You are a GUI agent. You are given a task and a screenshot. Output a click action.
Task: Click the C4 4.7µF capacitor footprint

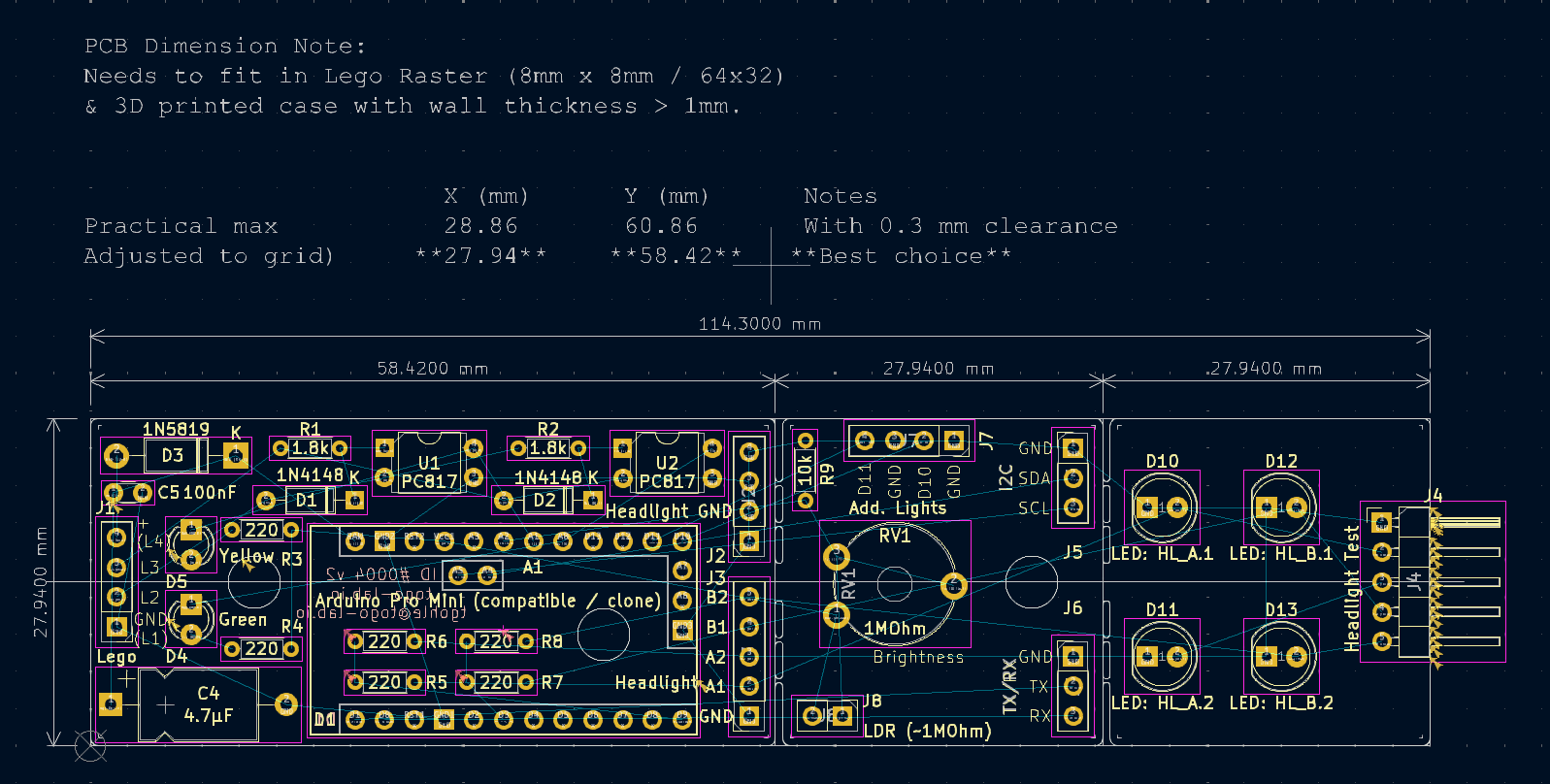coord(199,705)
